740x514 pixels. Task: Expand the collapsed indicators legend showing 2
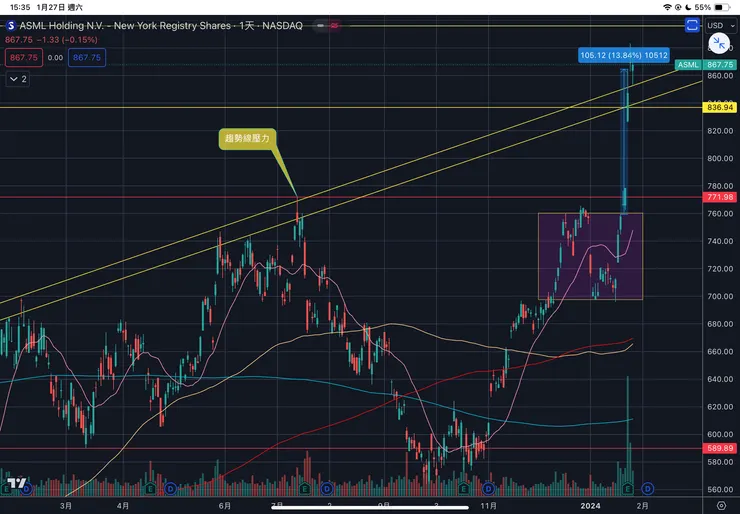click(x=18, y=79)
